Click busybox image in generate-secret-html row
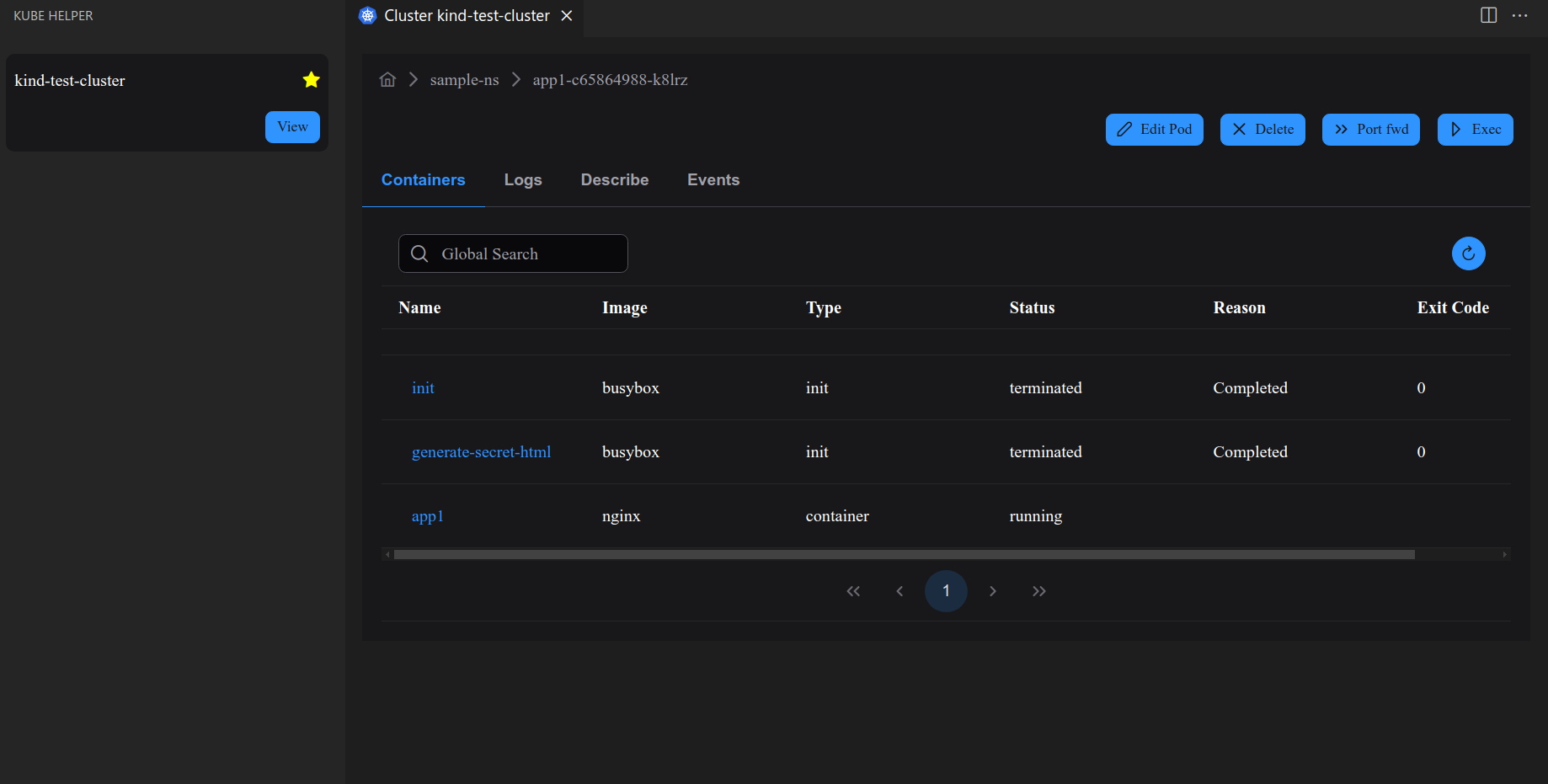This screenshot has height=784, width=1548. [630, 452]
